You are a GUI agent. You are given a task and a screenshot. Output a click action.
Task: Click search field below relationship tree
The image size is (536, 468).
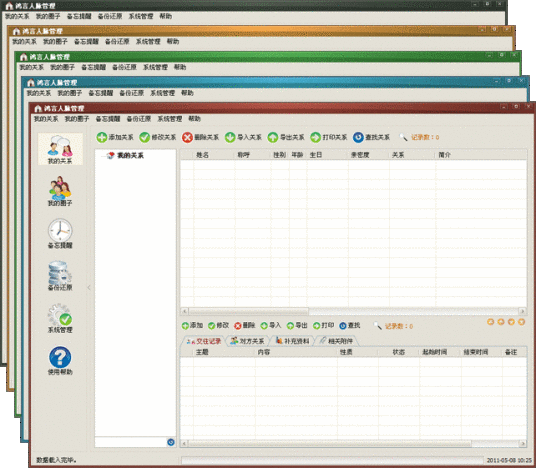131,442
